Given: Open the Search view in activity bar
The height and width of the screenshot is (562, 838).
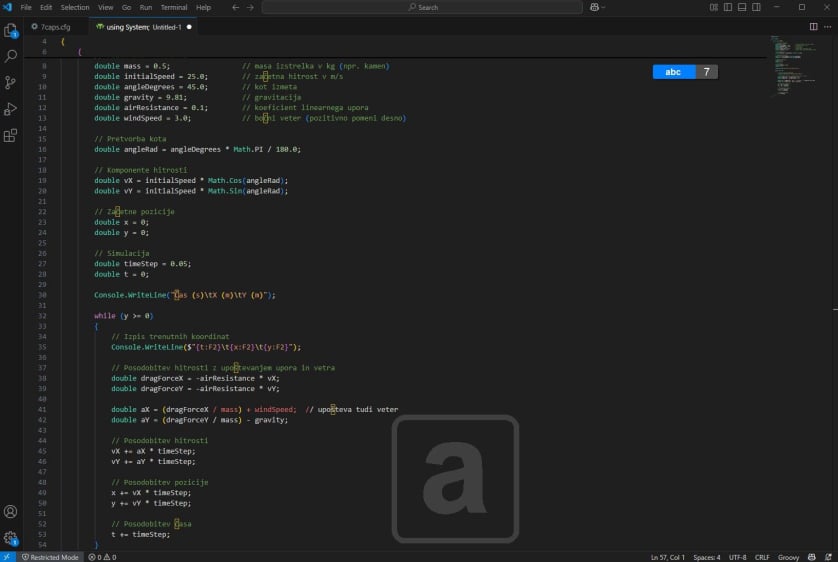Looking at the screenshot, I should point(11,56).
